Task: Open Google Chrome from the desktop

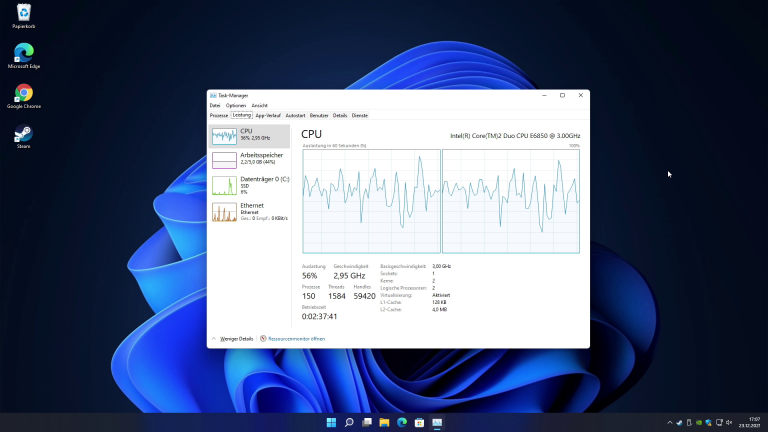Action: click(23, 95)
